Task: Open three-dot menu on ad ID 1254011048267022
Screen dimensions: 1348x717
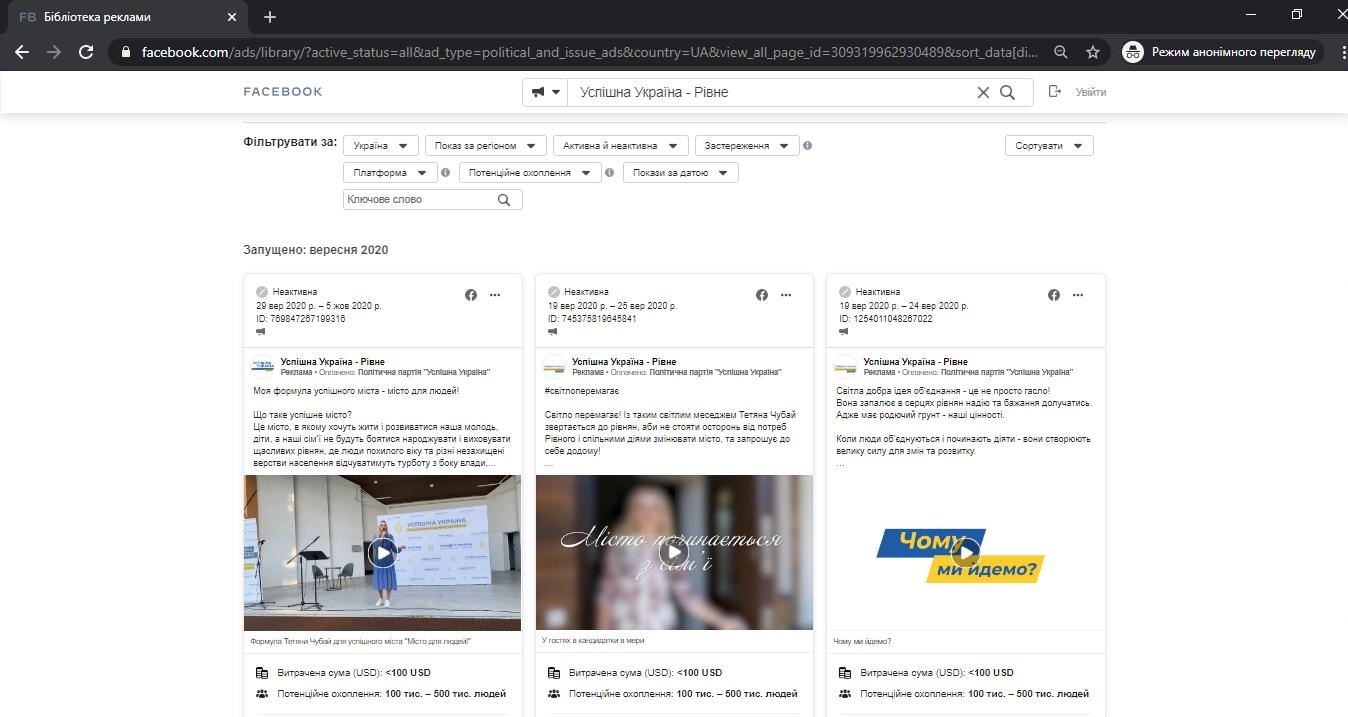Action: coord(1078,295)
